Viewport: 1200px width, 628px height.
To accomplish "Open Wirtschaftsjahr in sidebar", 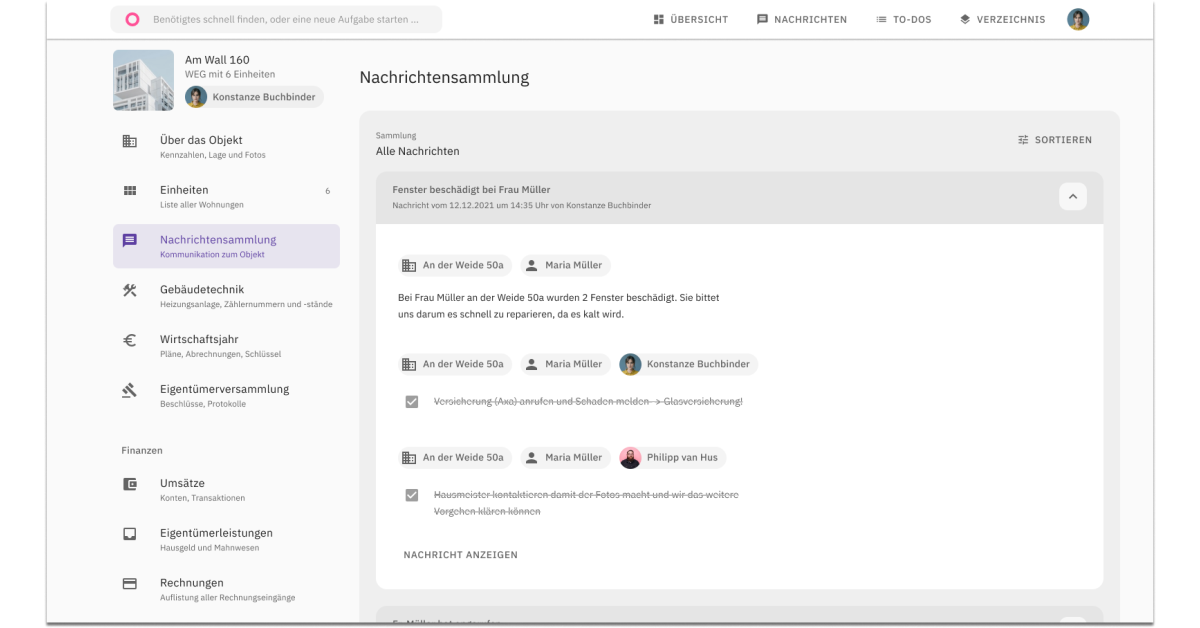I will pos(226,346).
